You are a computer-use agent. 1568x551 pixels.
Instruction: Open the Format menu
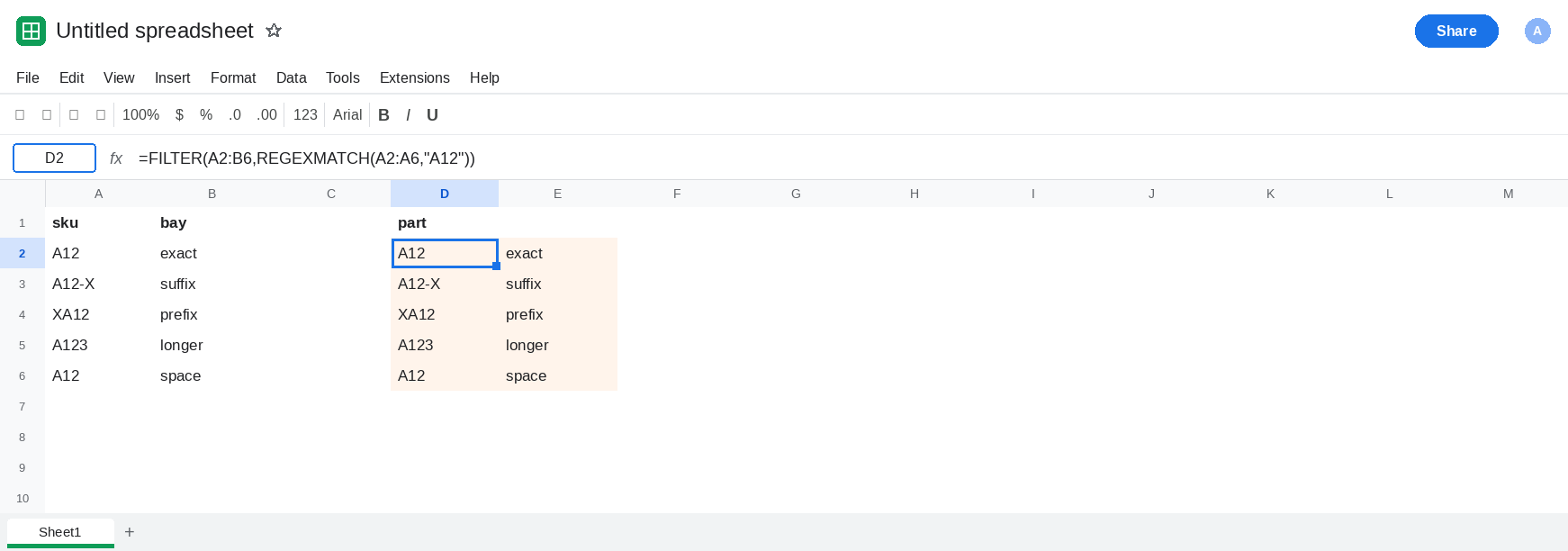click(233, 78)
